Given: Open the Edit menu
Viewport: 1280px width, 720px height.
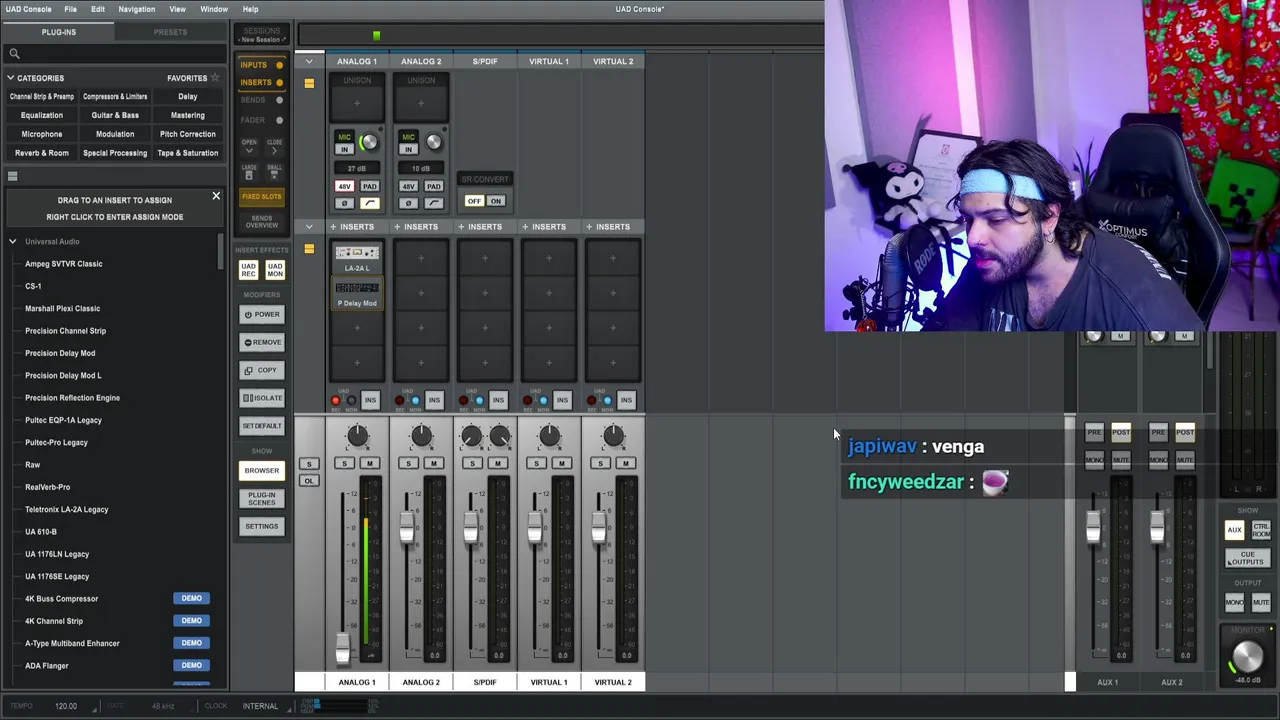Looking at the screenshot, I should pyautogui.click(x=98, y=9).
